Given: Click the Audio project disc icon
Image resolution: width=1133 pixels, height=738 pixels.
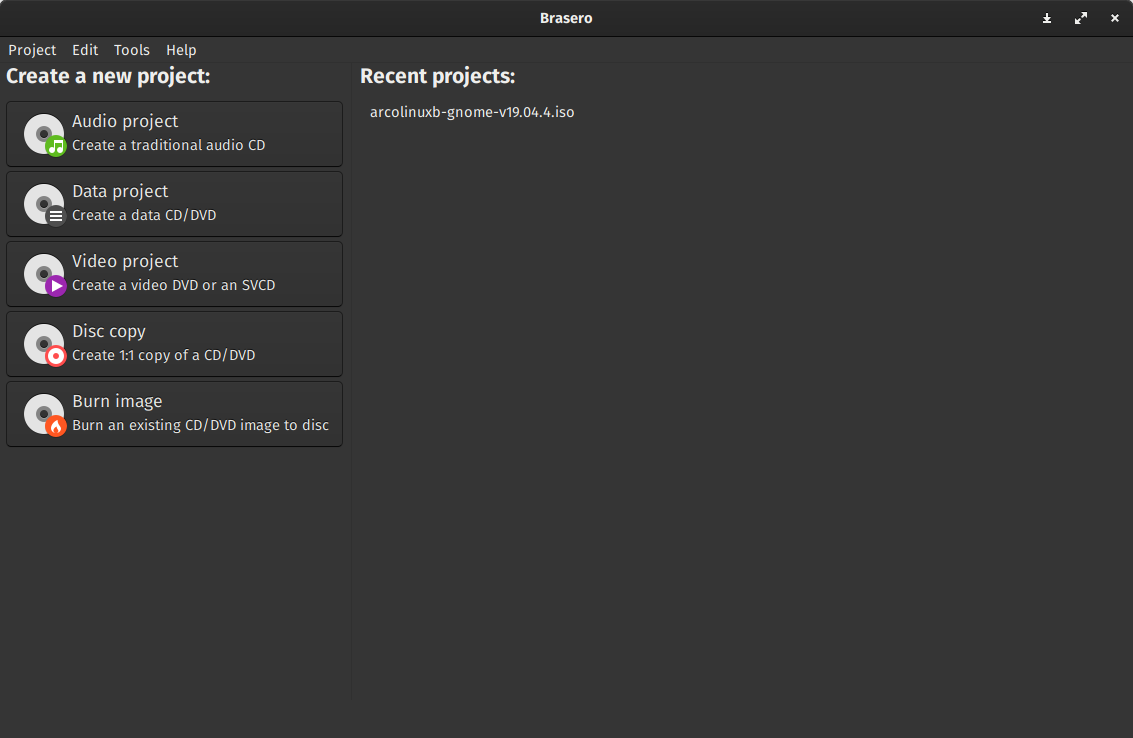Looking at the screenshot, I should 45,134.
